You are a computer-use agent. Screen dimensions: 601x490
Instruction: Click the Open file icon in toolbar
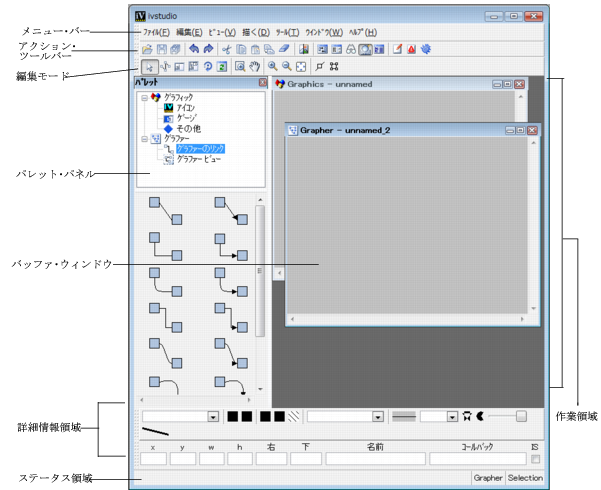pyautogui.click(x=147, y=48)
